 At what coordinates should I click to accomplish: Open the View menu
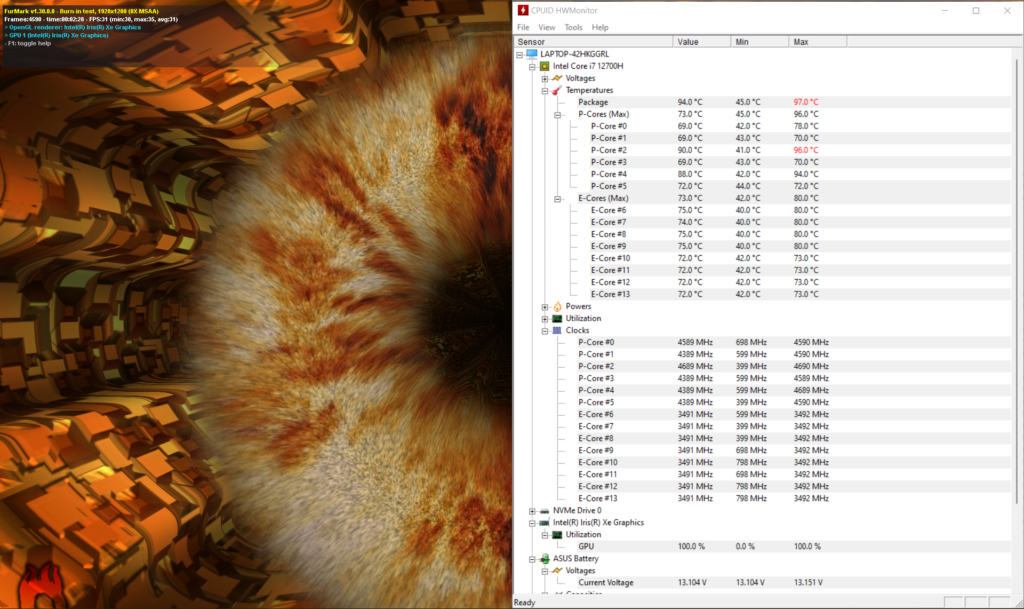(546, 27)
